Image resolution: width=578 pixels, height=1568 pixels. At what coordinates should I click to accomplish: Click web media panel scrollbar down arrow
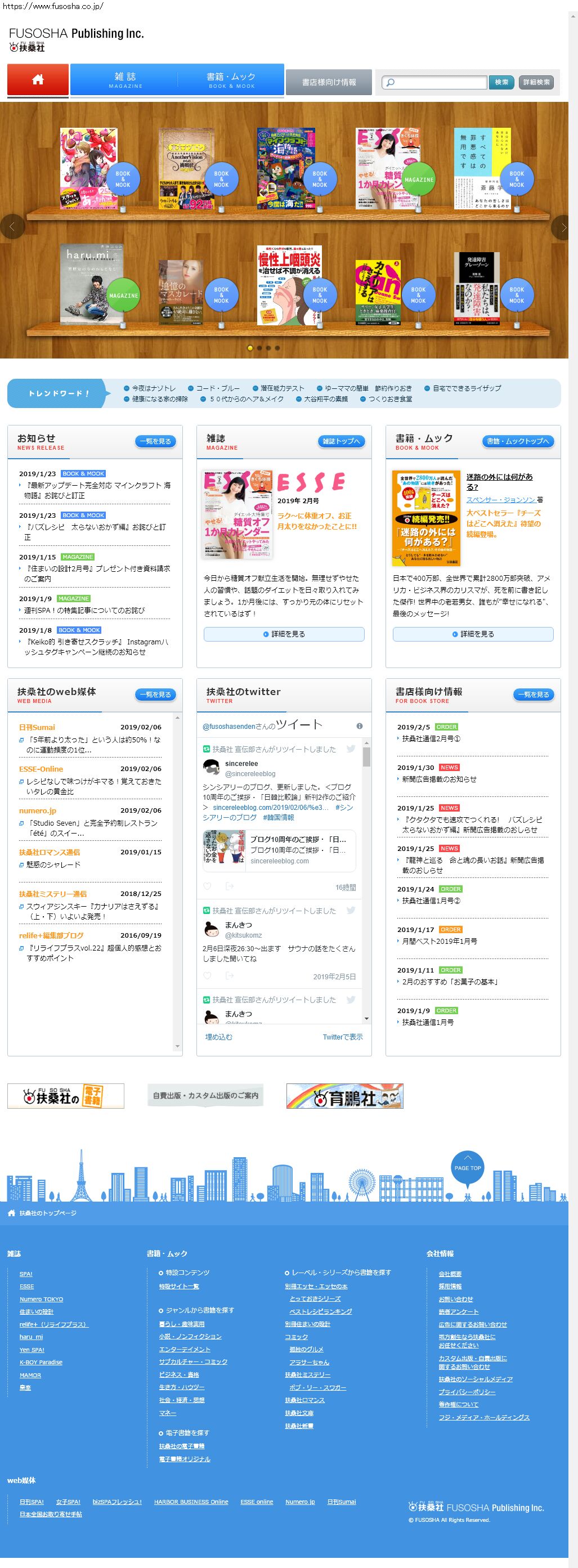[x=178, y=1046]
